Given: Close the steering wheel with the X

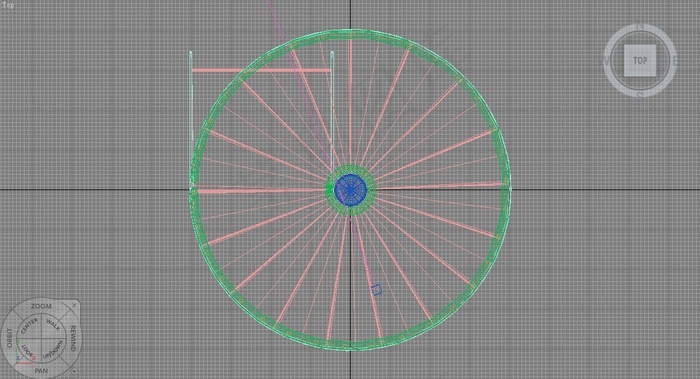Looking at the screenshot, I should coord(74,305).
